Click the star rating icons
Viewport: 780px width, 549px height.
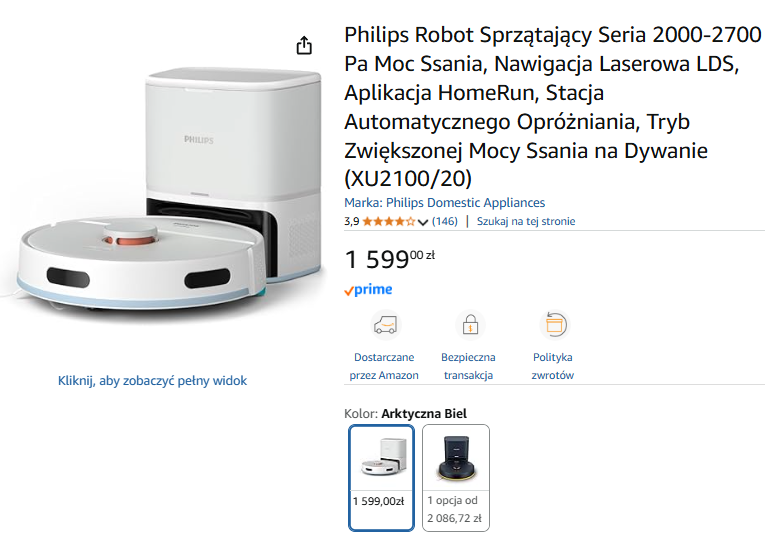388,221
